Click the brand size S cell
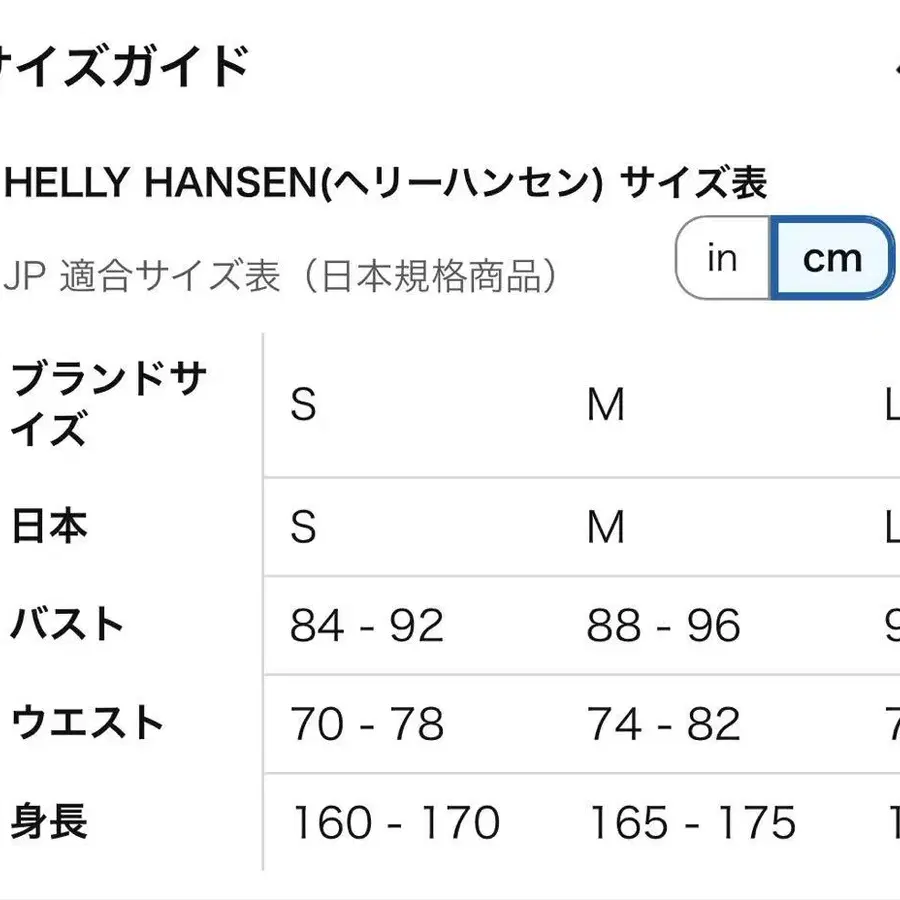Image resolution: width=900 pixels, height=900 pixels. pos(303,405)
